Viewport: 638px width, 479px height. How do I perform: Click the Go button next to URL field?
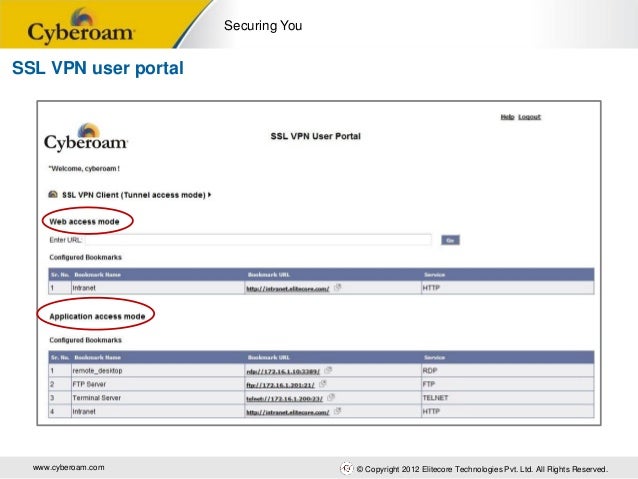pyautogui.click(x=450, y=241)
